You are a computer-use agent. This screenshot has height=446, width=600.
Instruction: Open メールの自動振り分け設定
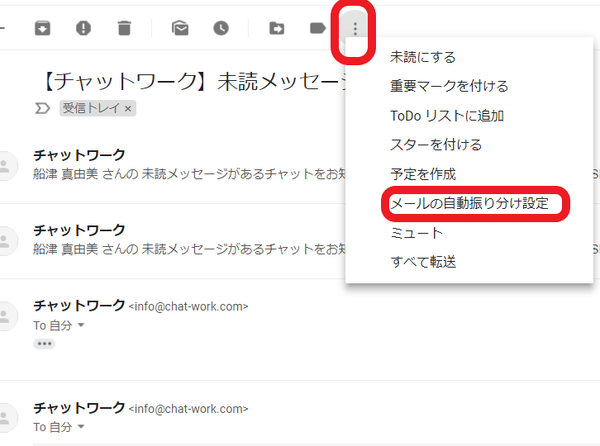470,203
